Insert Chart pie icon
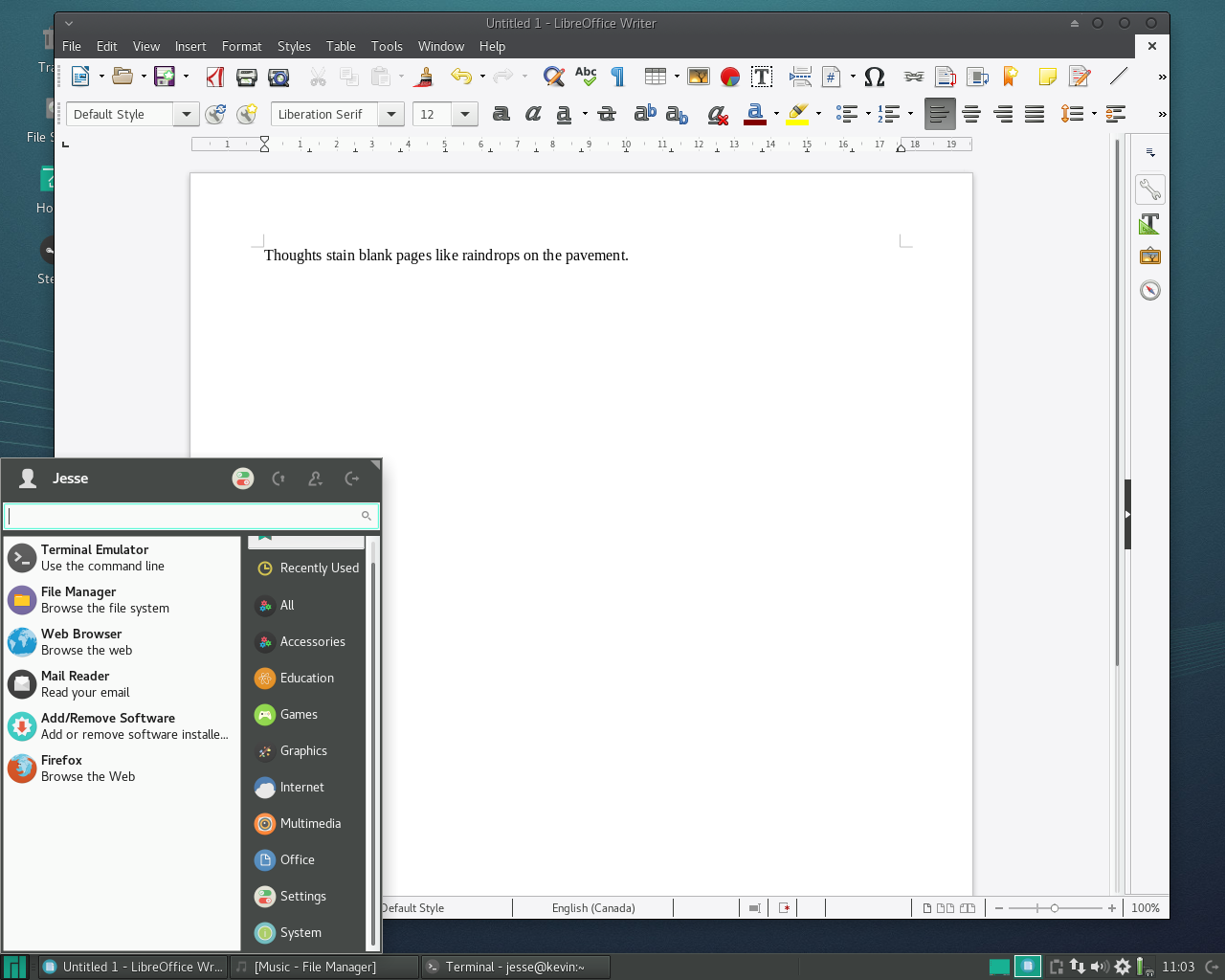1225x980 pixels. [x=730, y=77]
